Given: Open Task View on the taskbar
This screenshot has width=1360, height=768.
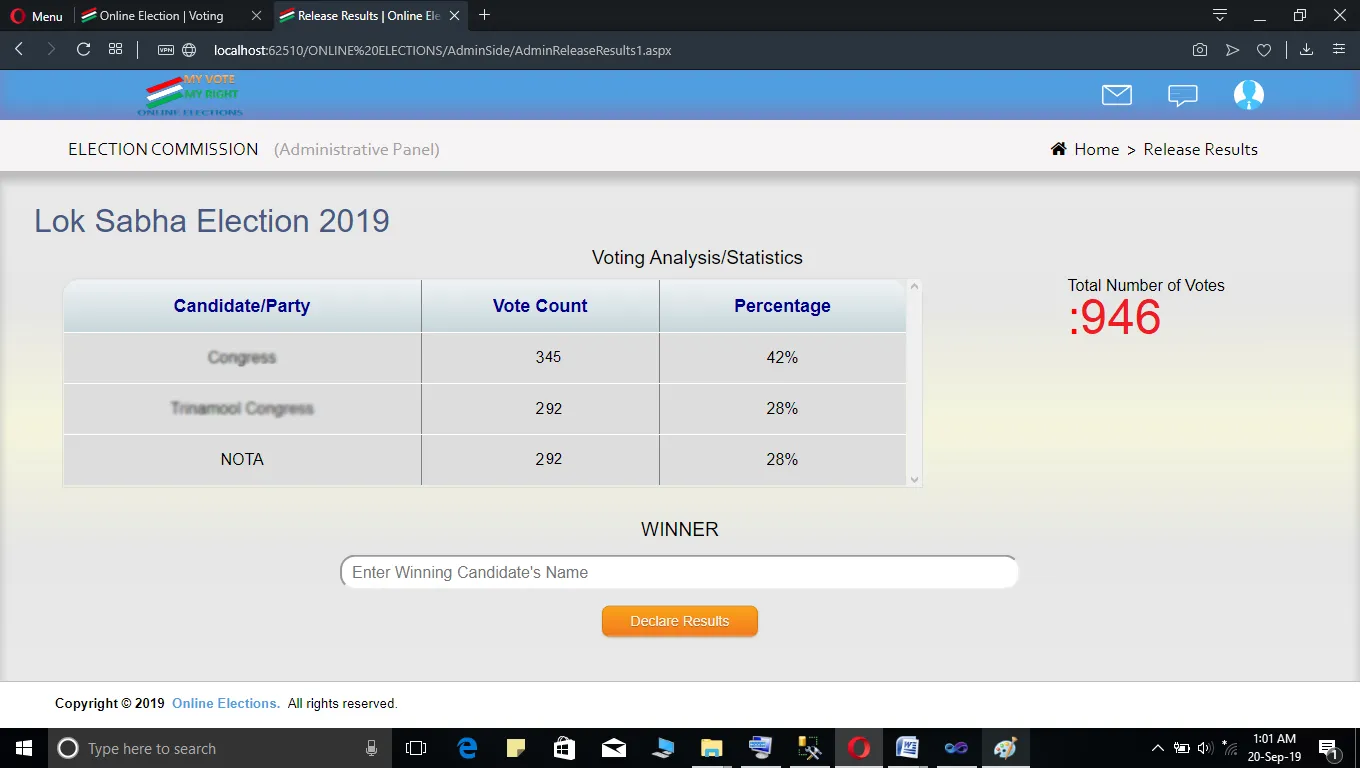Looking at the screenshot, I should coord(416,748).
